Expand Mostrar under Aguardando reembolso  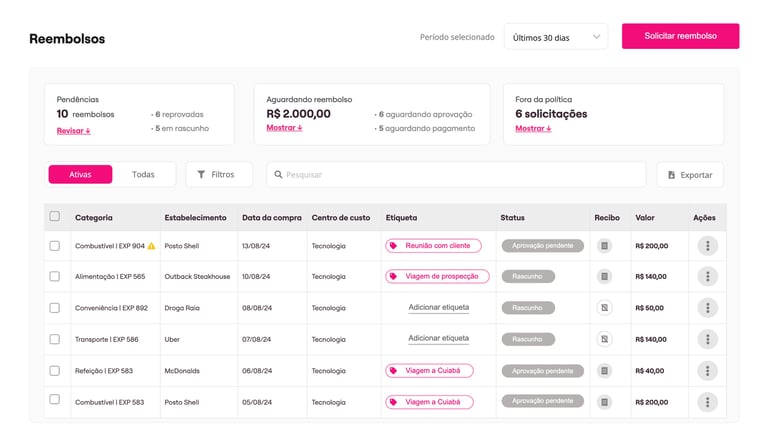(283, 128)
